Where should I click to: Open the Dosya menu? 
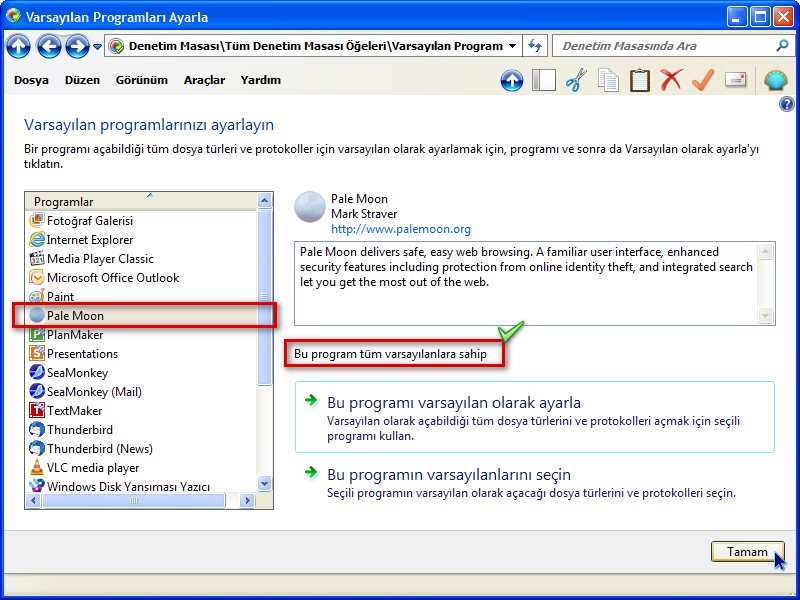click(31, 80)
